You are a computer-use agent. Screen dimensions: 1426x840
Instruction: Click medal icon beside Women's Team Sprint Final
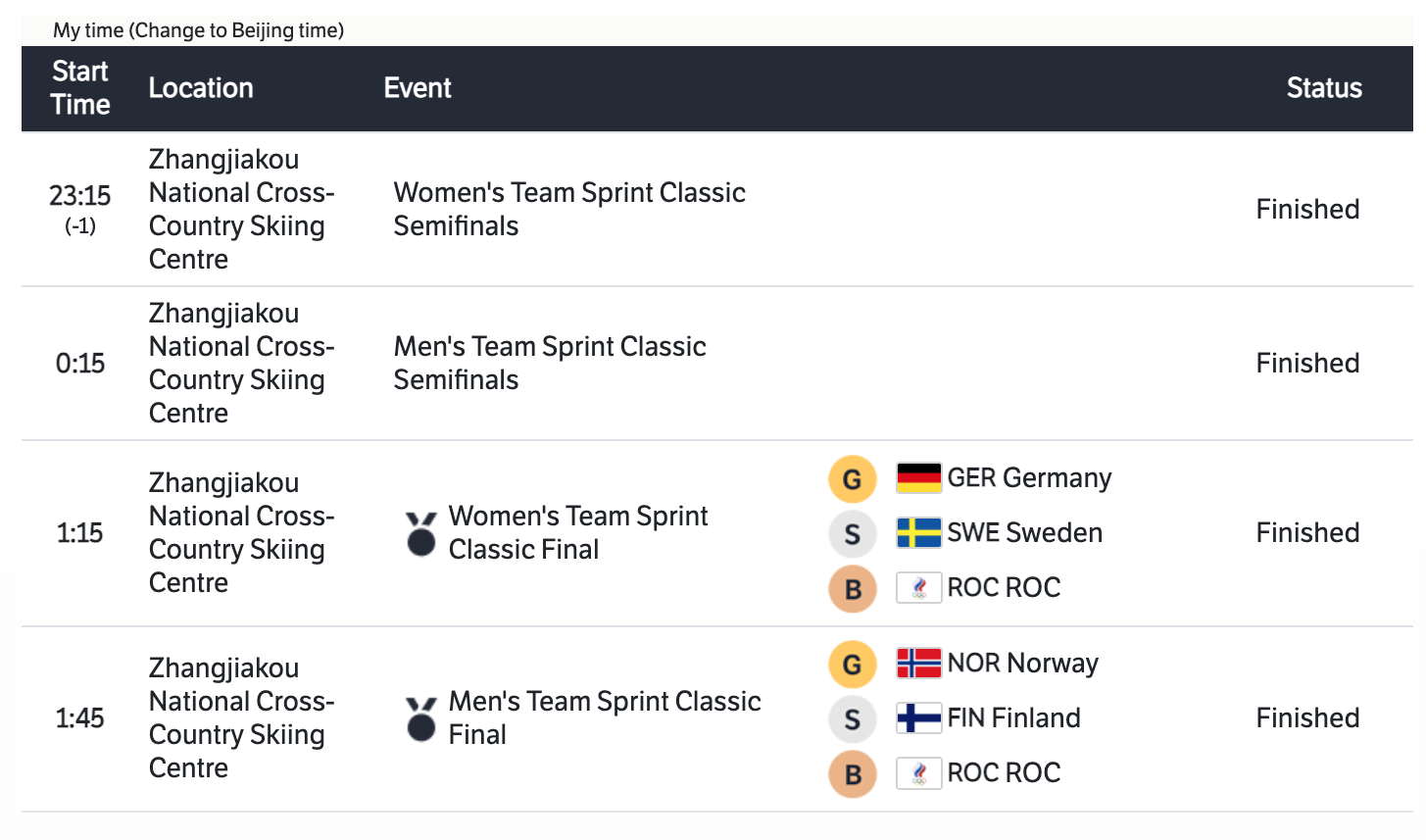tap(421, 533)
